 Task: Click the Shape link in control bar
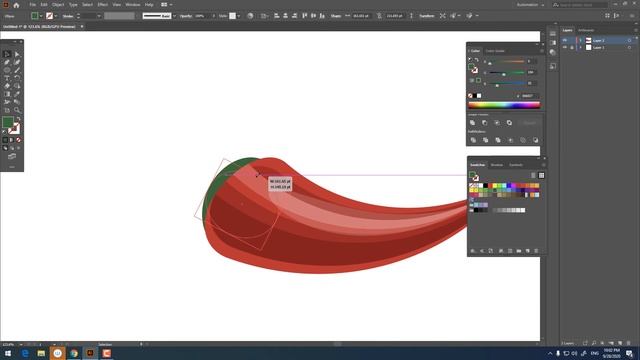(x=336, y=16)
